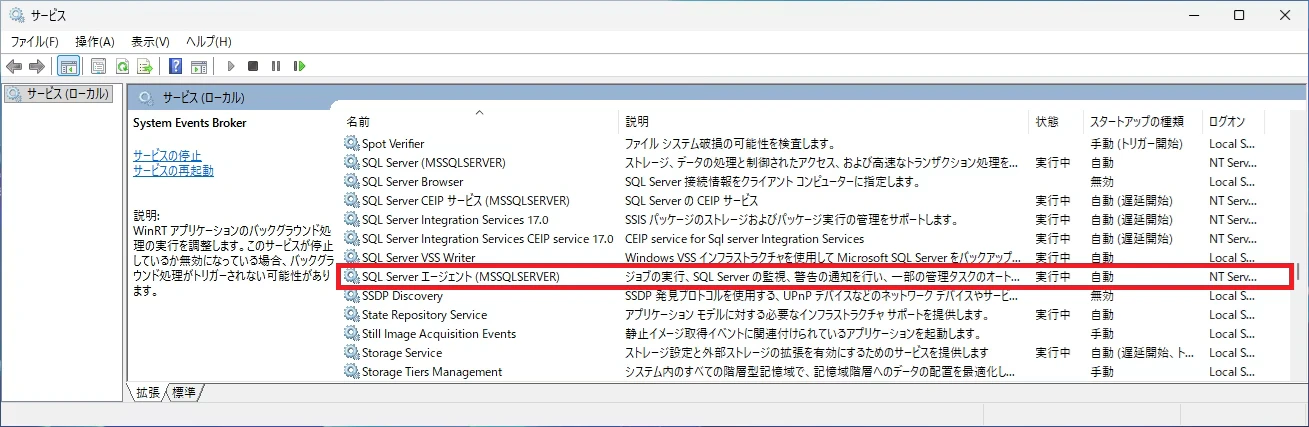Image resolution: width=1309 pixels, height=427 pixels.
Task: Click the Stop service square icon
Action: click(253, 67)
